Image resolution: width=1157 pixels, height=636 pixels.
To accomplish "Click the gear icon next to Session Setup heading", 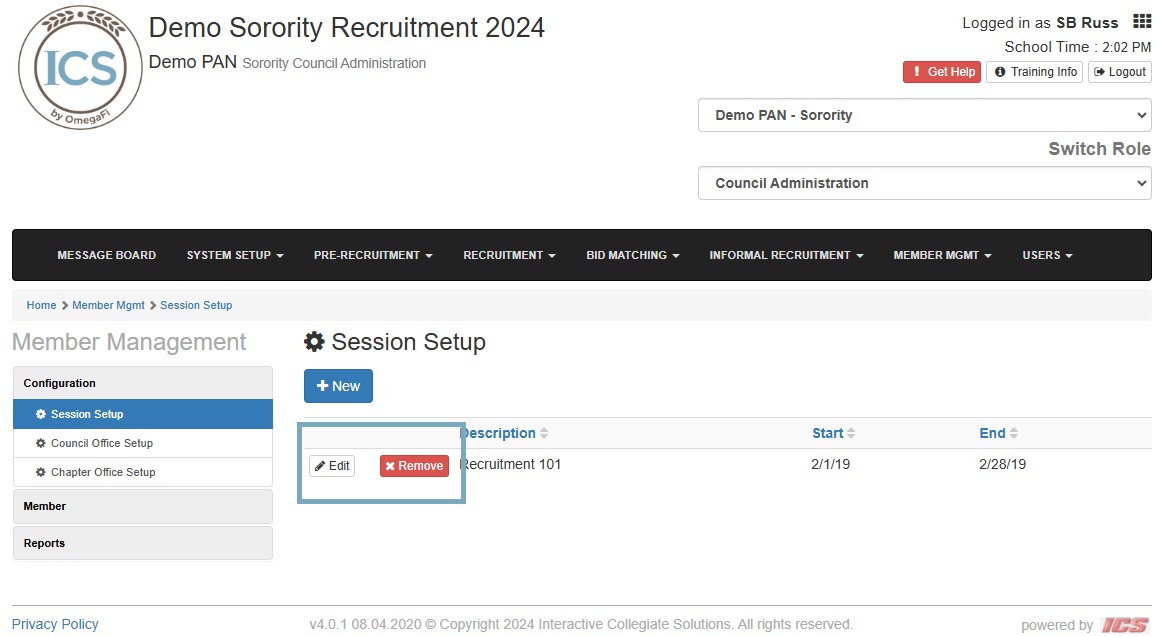I will pyautogui.click(x=314, y=341).
